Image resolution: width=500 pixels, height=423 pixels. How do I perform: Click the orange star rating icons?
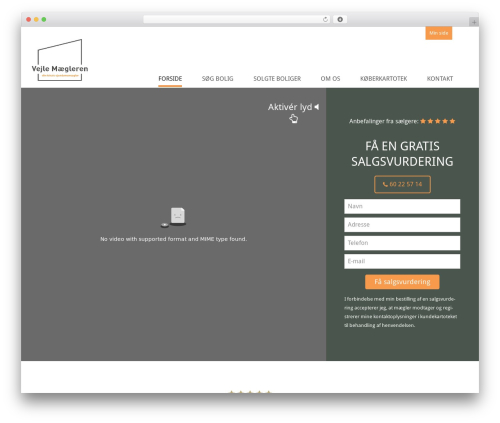click(438, 121)
